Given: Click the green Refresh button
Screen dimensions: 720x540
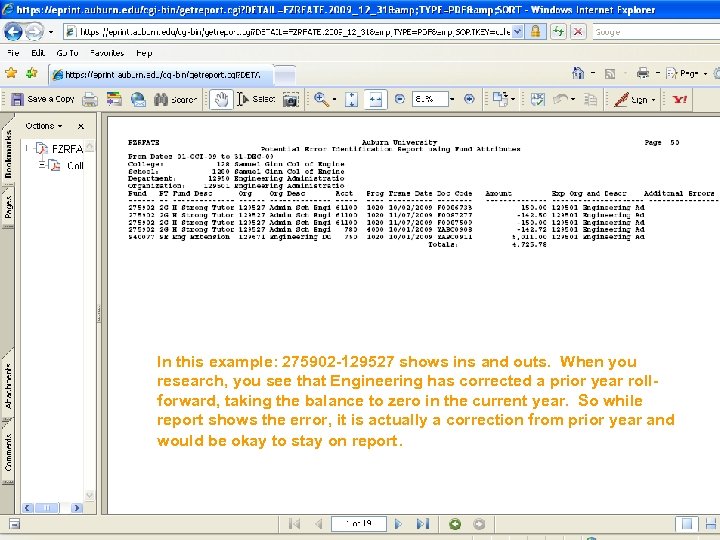Looking at the screenshot, I should [x=558, y=32].
